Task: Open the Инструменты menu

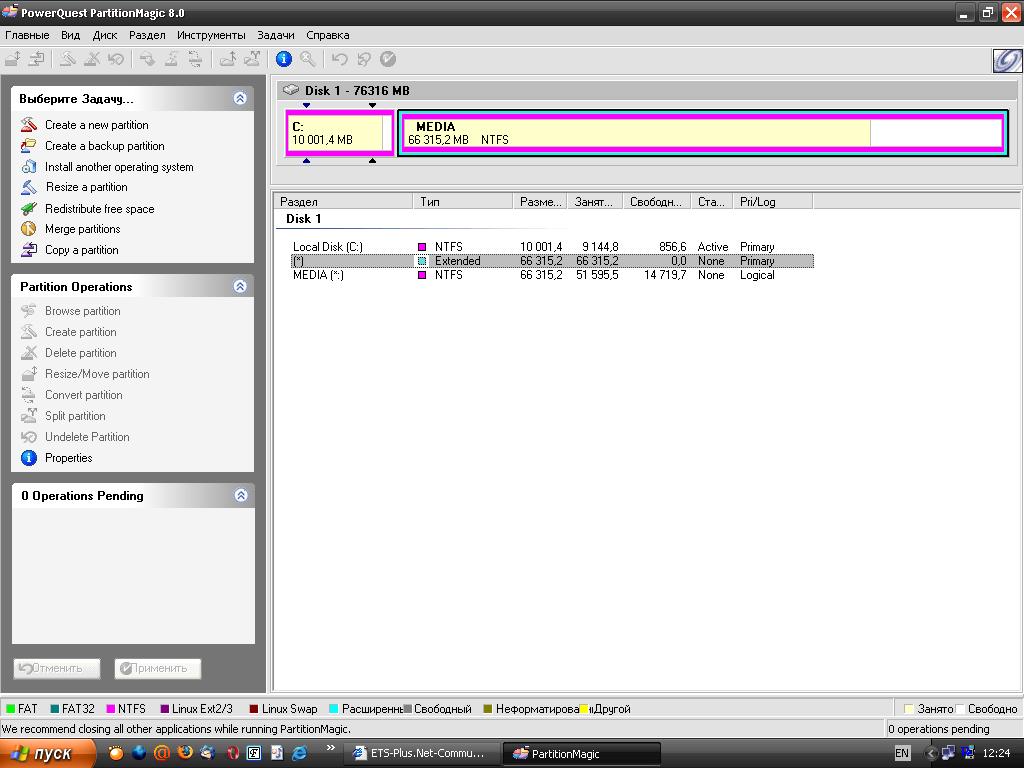Action: click(211, 35)
